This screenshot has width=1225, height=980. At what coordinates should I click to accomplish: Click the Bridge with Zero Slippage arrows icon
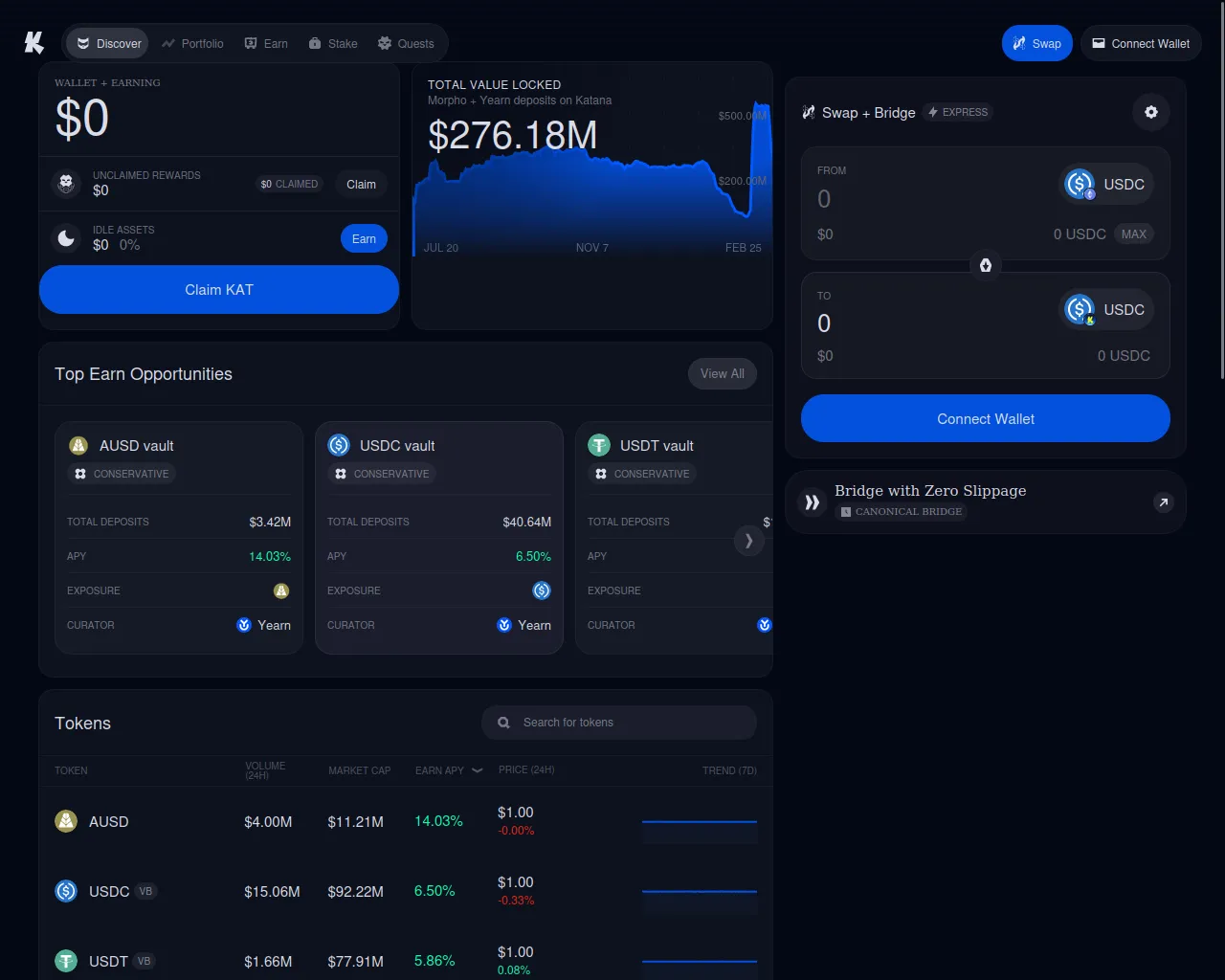pyautogui.click(x=813, y=502)
